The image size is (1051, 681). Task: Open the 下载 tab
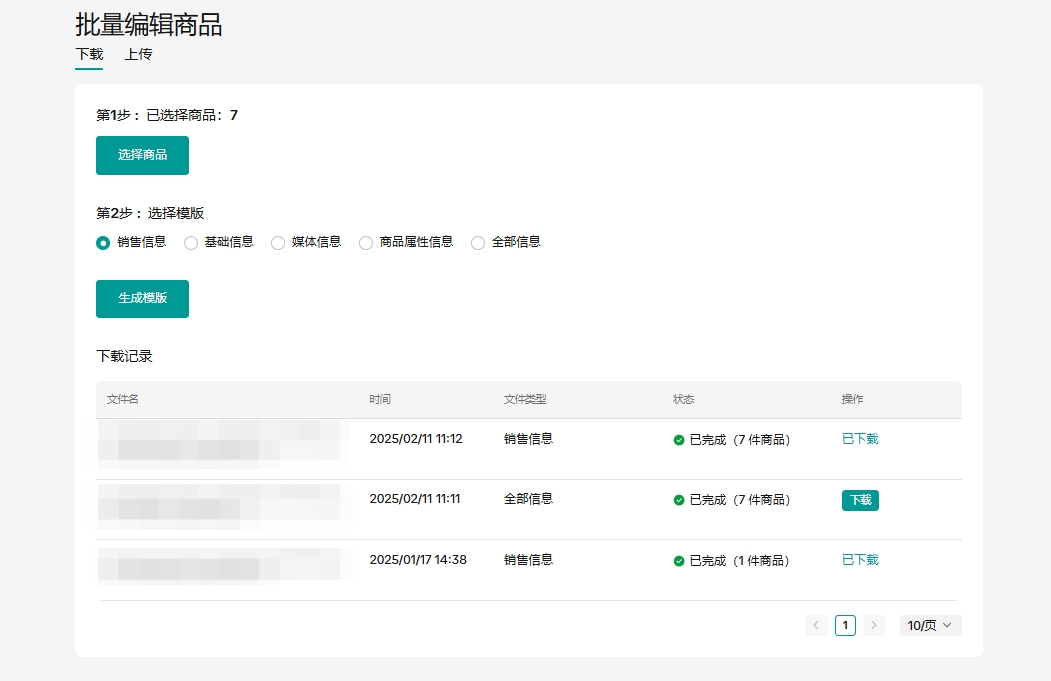[89, 54]
